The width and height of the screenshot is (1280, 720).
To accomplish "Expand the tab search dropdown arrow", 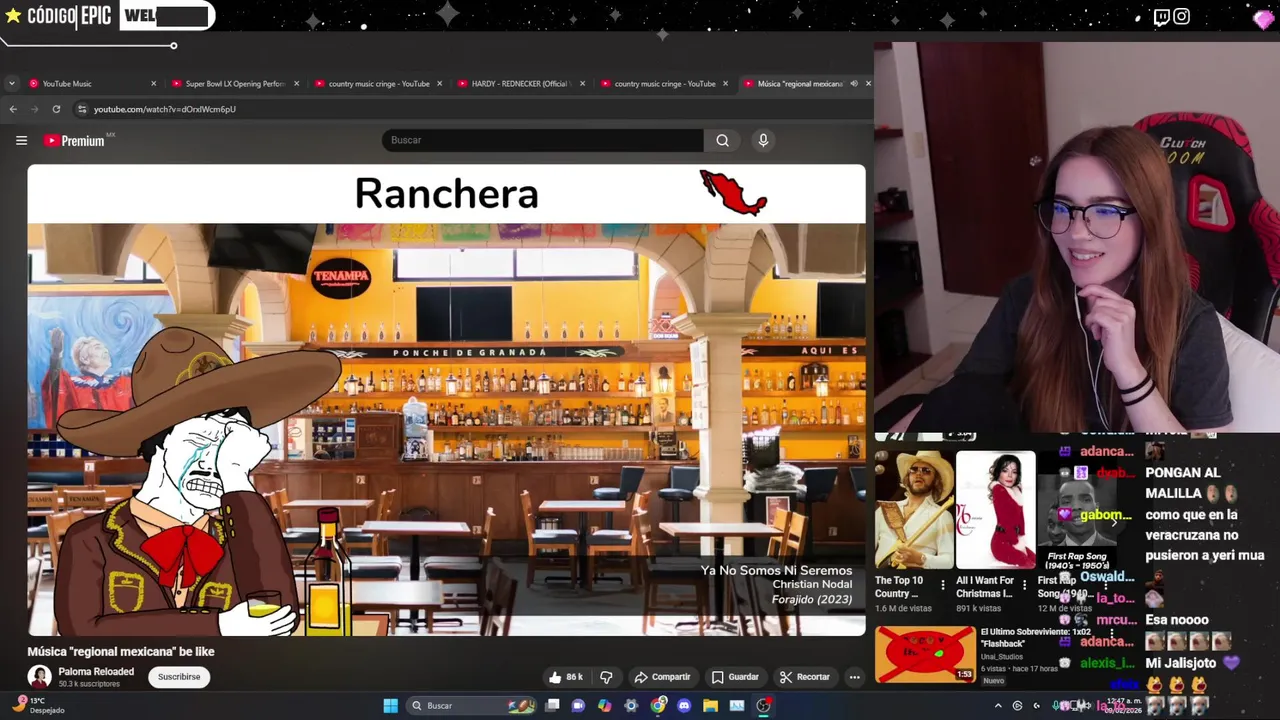I will coord(11,84).
